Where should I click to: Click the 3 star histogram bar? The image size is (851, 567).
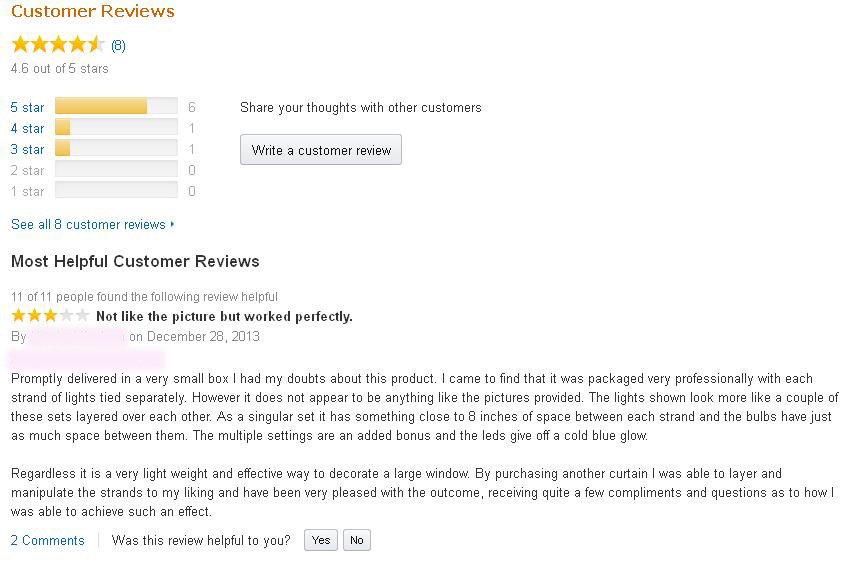point(116,149)
